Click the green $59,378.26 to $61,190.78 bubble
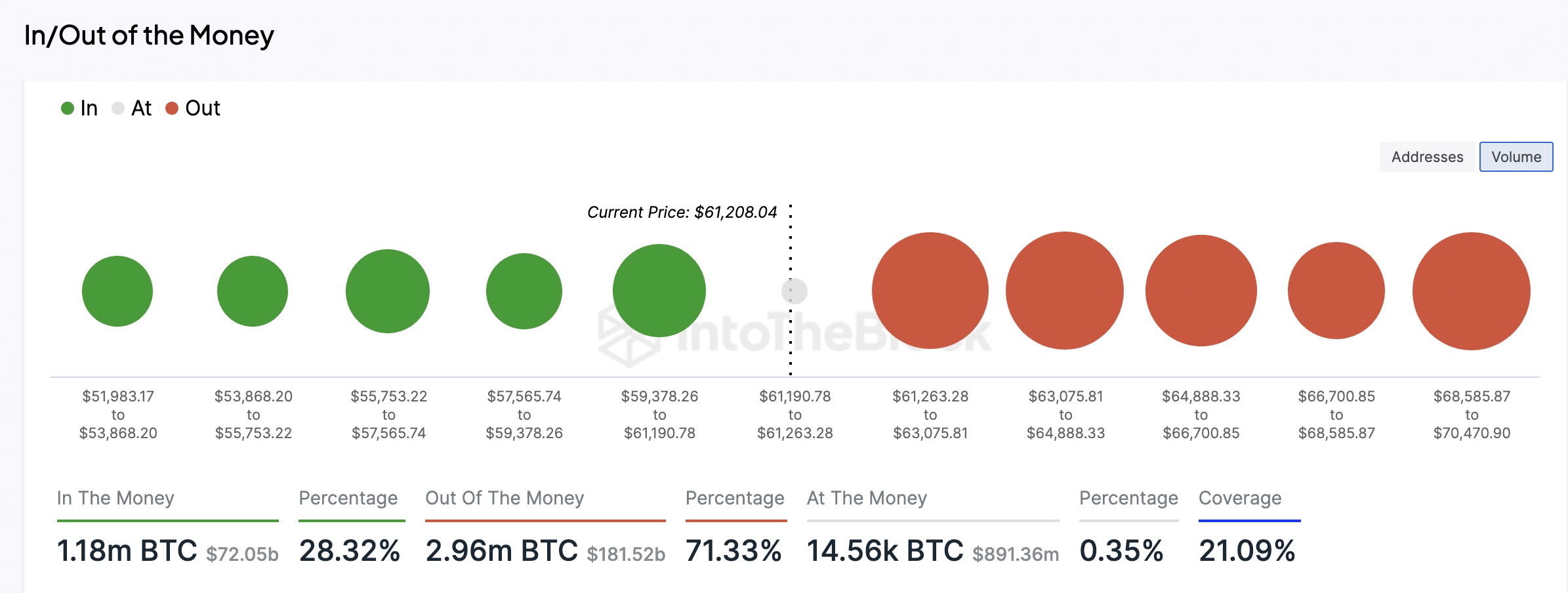1568x593 pixels. pyautogui.click(x=659, y=291)
